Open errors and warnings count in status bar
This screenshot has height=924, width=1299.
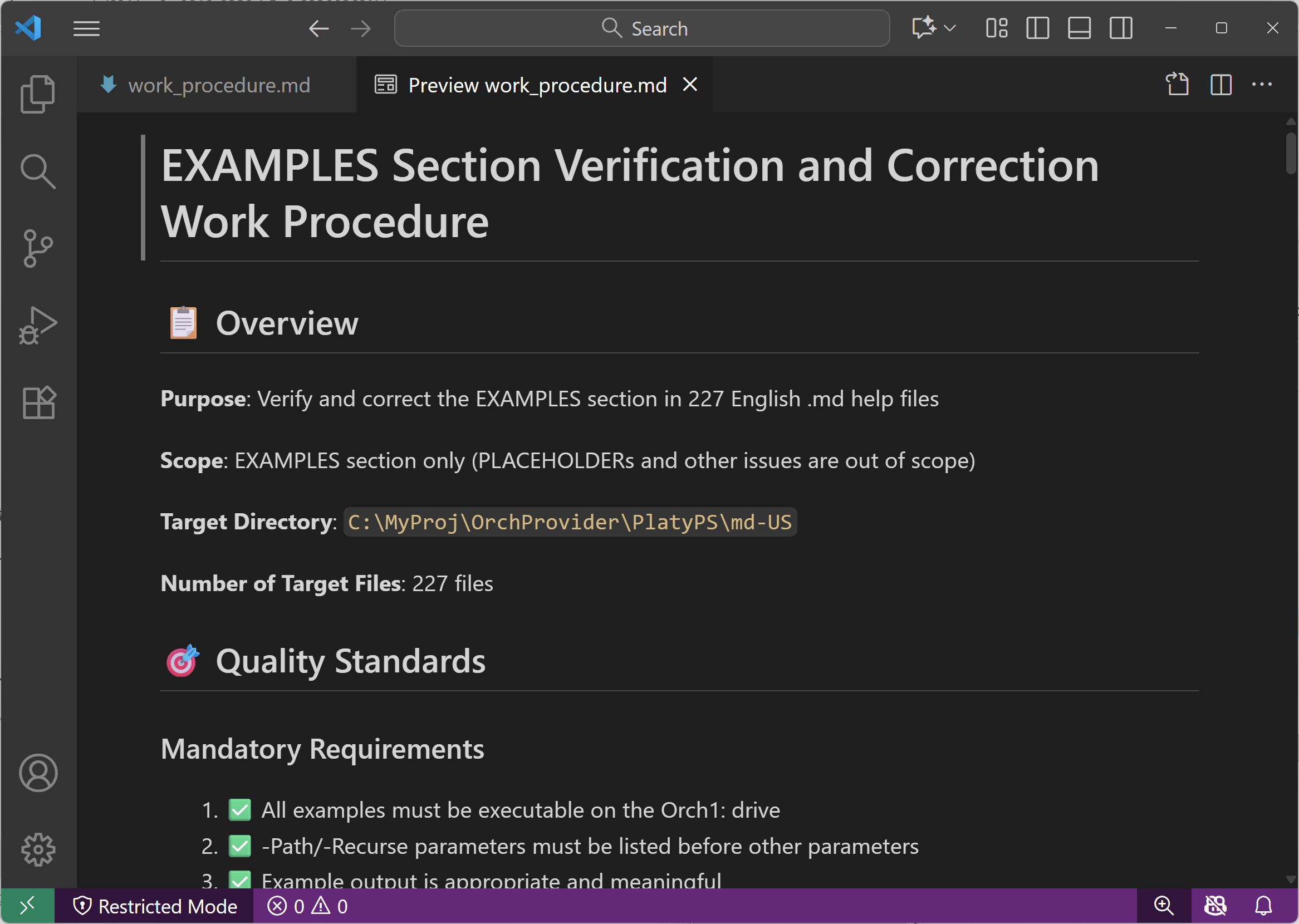pos(308,906)
